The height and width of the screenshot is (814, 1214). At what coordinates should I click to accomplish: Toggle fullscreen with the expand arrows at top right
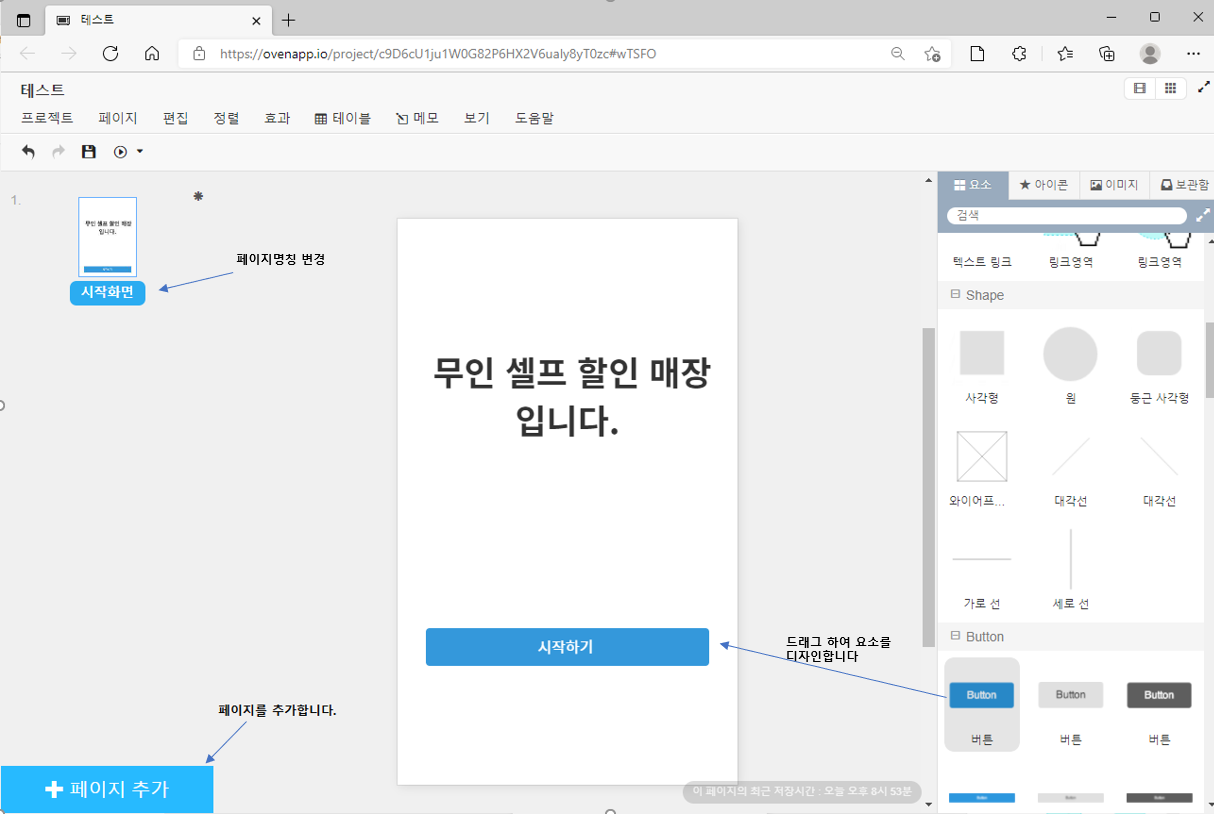tap(1204, 88)
